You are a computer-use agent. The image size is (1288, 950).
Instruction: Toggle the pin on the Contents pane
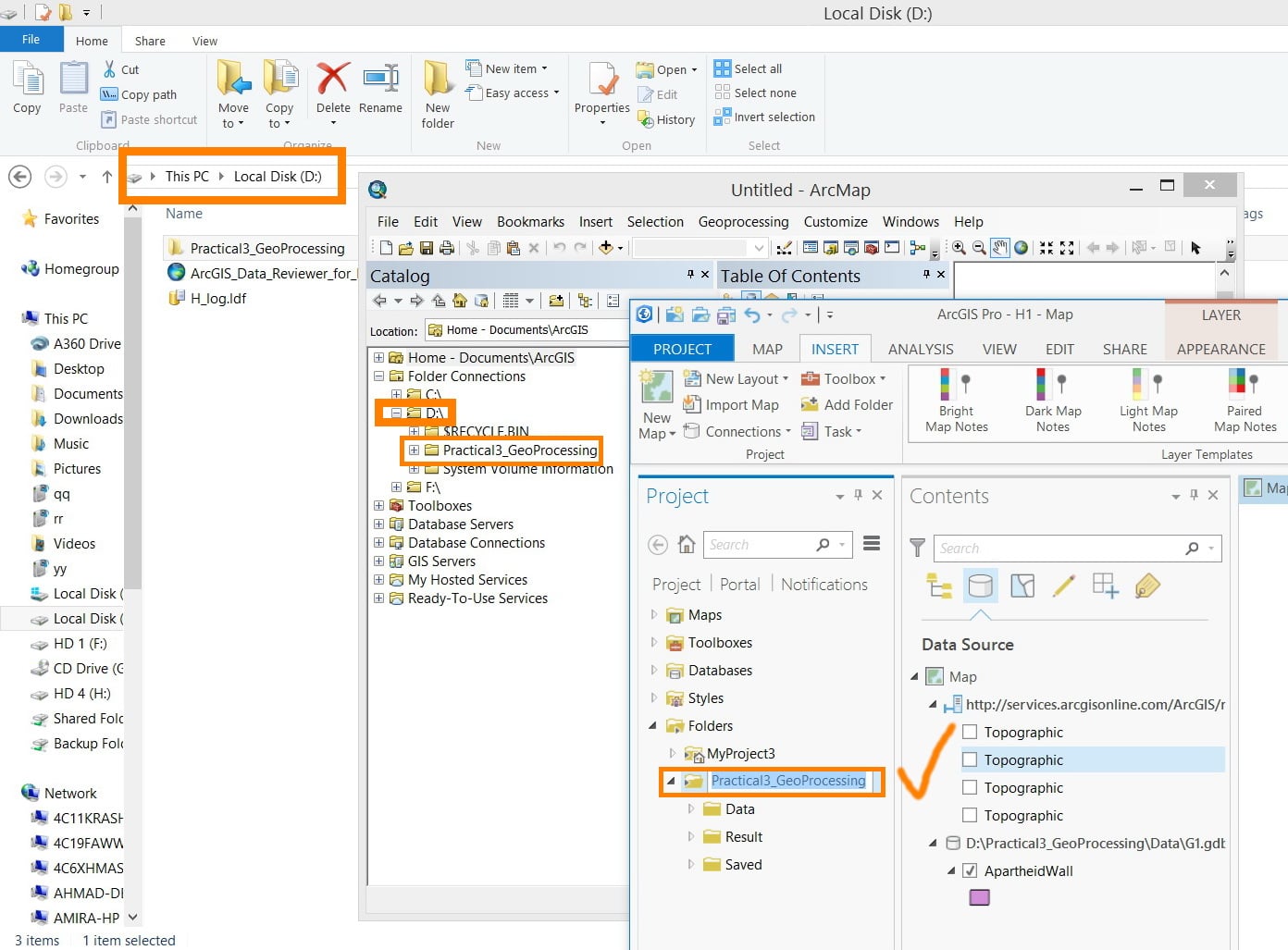(1195, 496)
